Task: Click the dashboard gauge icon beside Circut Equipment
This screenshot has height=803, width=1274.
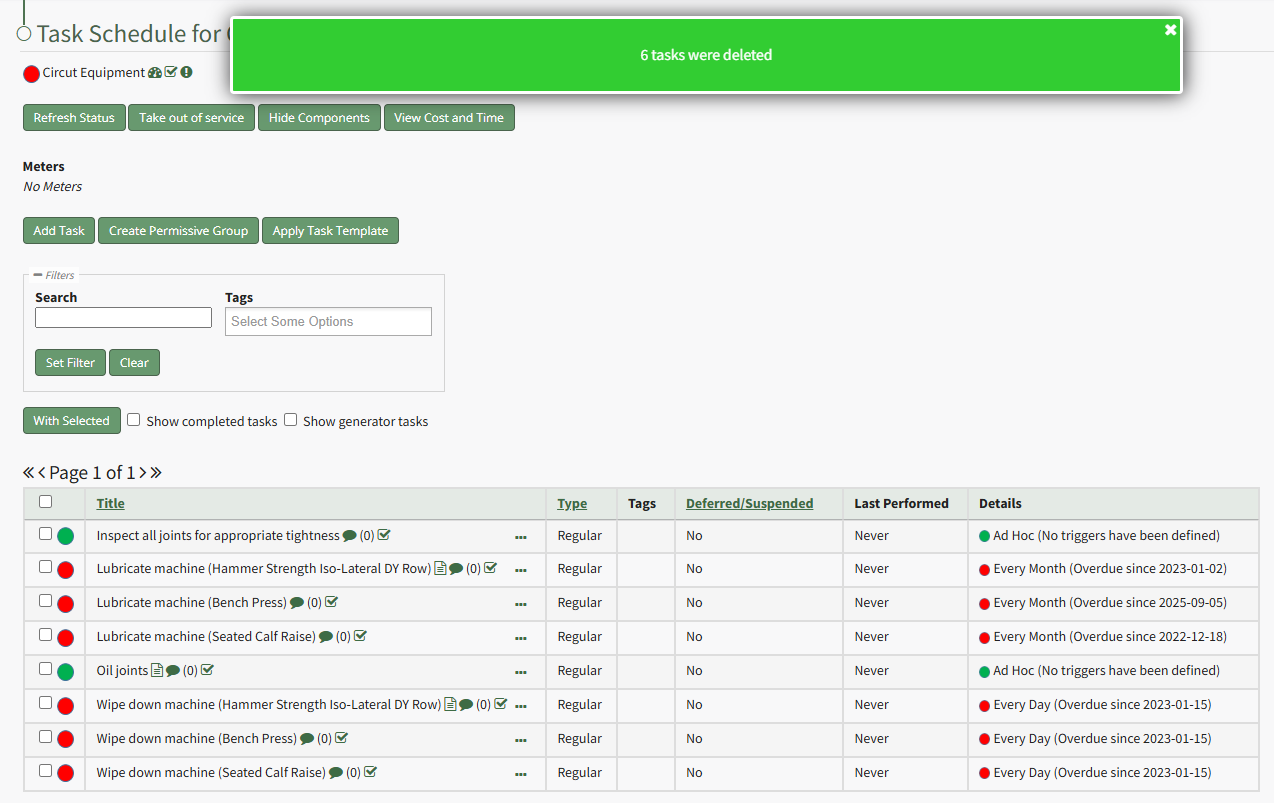Action: tap(155, 73)
